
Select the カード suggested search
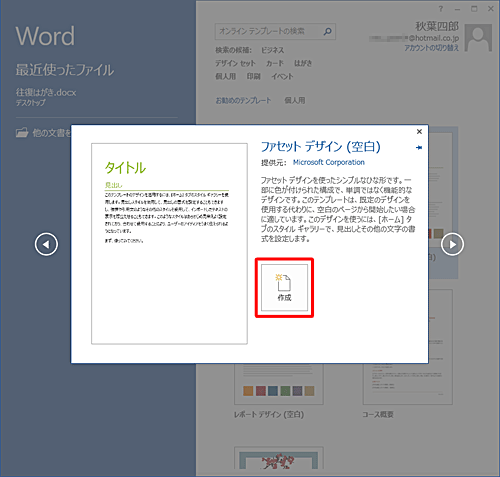[275, 63]
